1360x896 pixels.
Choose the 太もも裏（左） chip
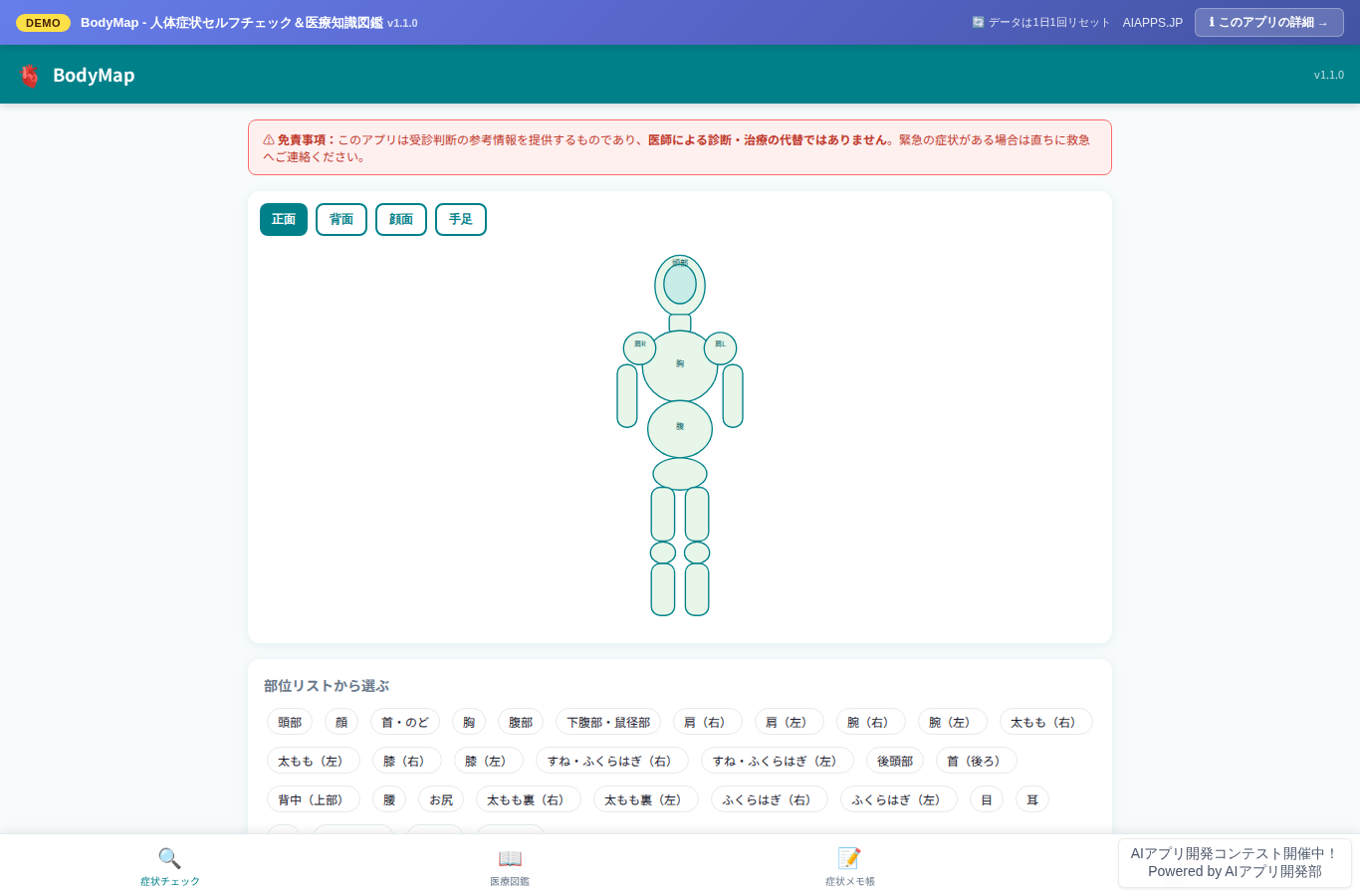[x=646, y=799]
